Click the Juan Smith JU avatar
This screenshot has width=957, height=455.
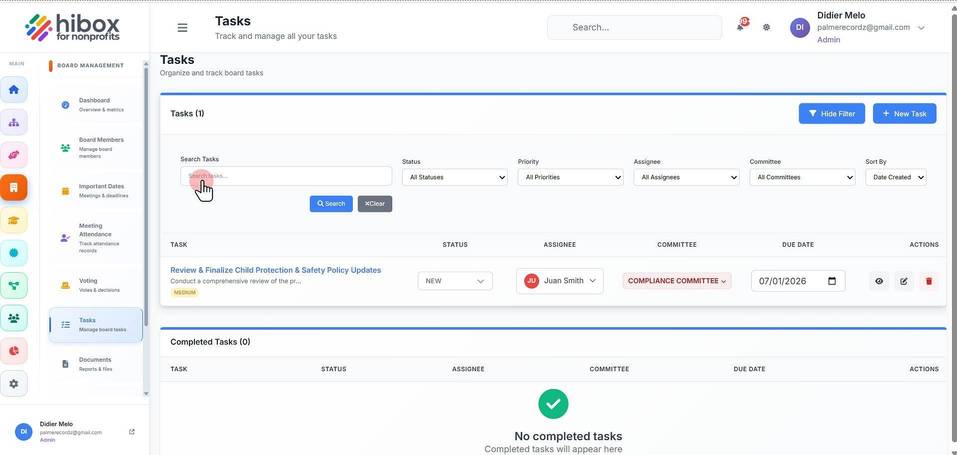(532, 281)
